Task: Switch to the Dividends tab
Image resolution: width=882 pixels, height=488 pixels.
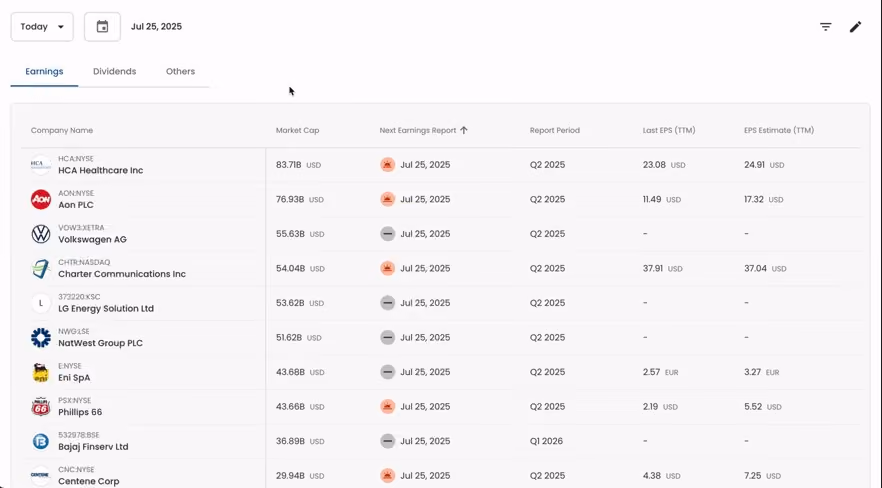Action: click(114, 71)
